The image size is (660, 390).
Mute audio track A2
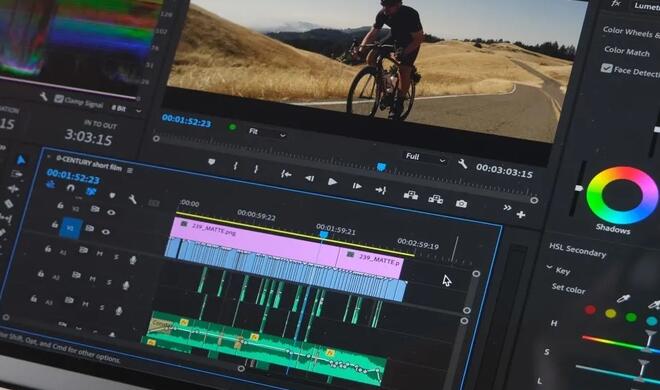92,279
